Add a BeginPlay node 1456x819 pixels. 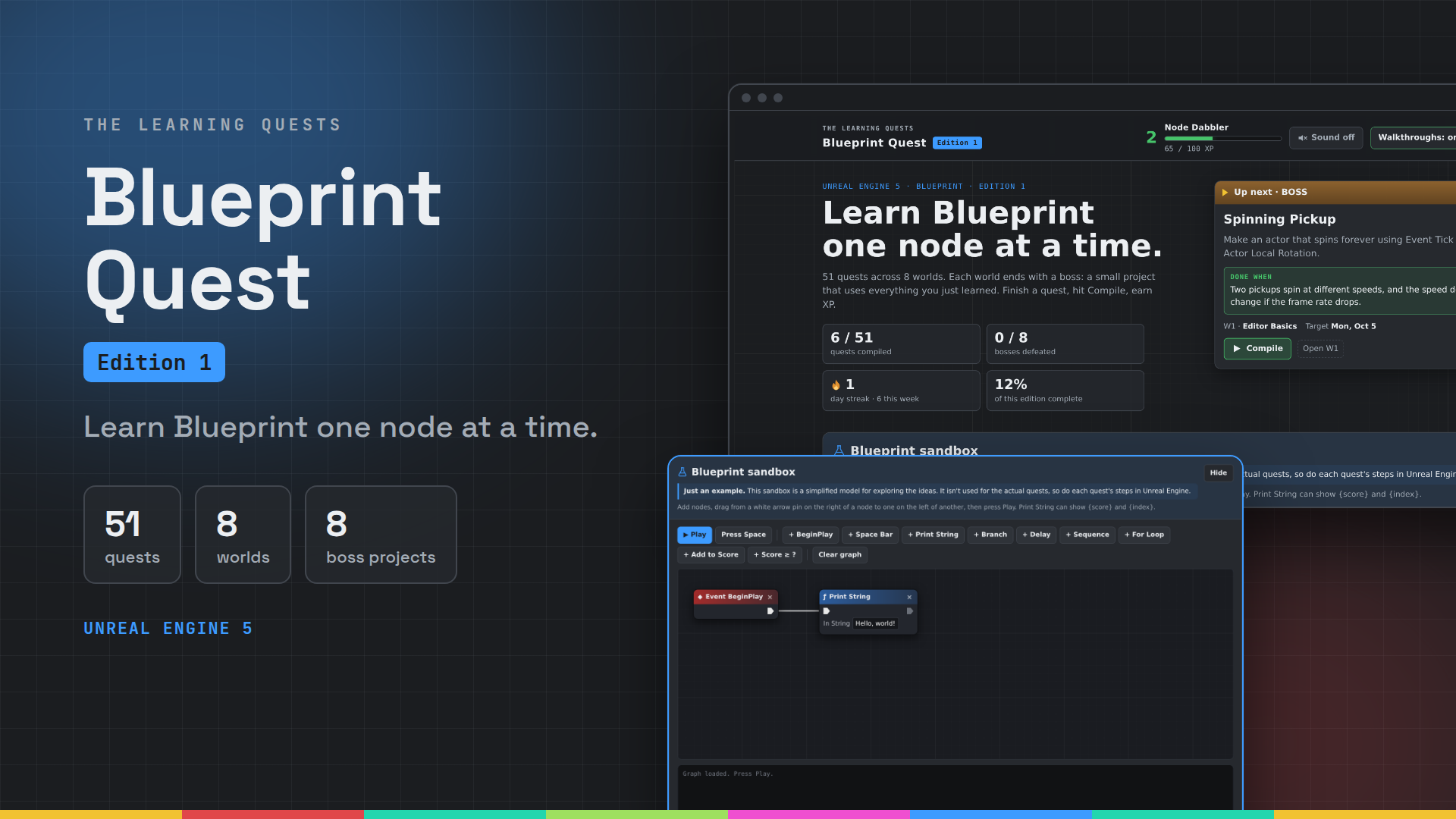[x=811, y=535]
